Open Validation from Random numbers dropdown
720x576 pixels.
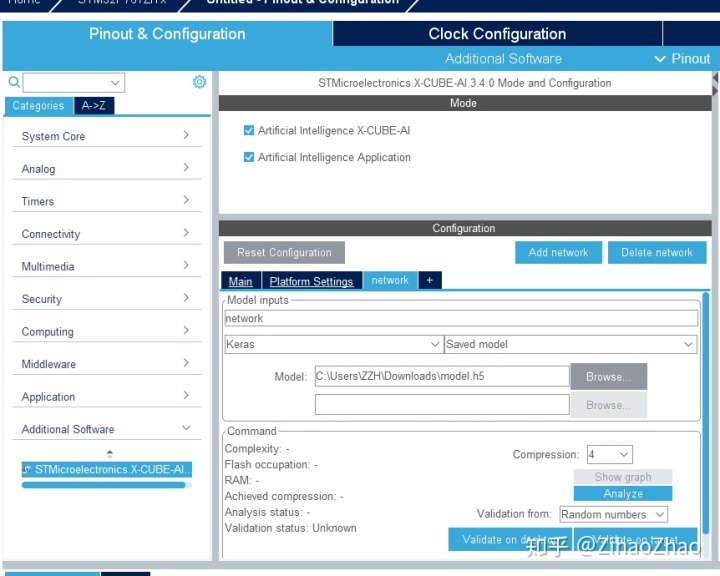click(613, 514)
